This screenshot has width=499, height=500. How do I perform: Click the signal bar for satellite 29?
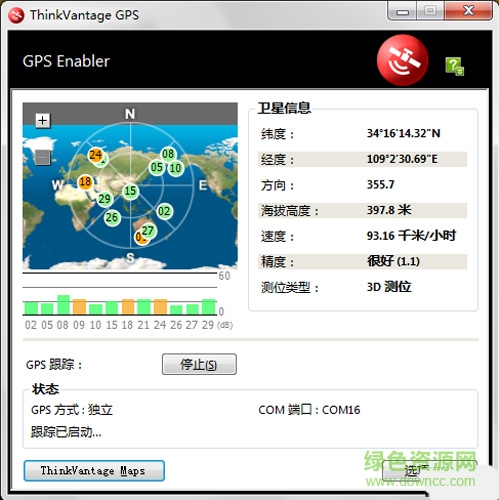(x=209, y=307)
